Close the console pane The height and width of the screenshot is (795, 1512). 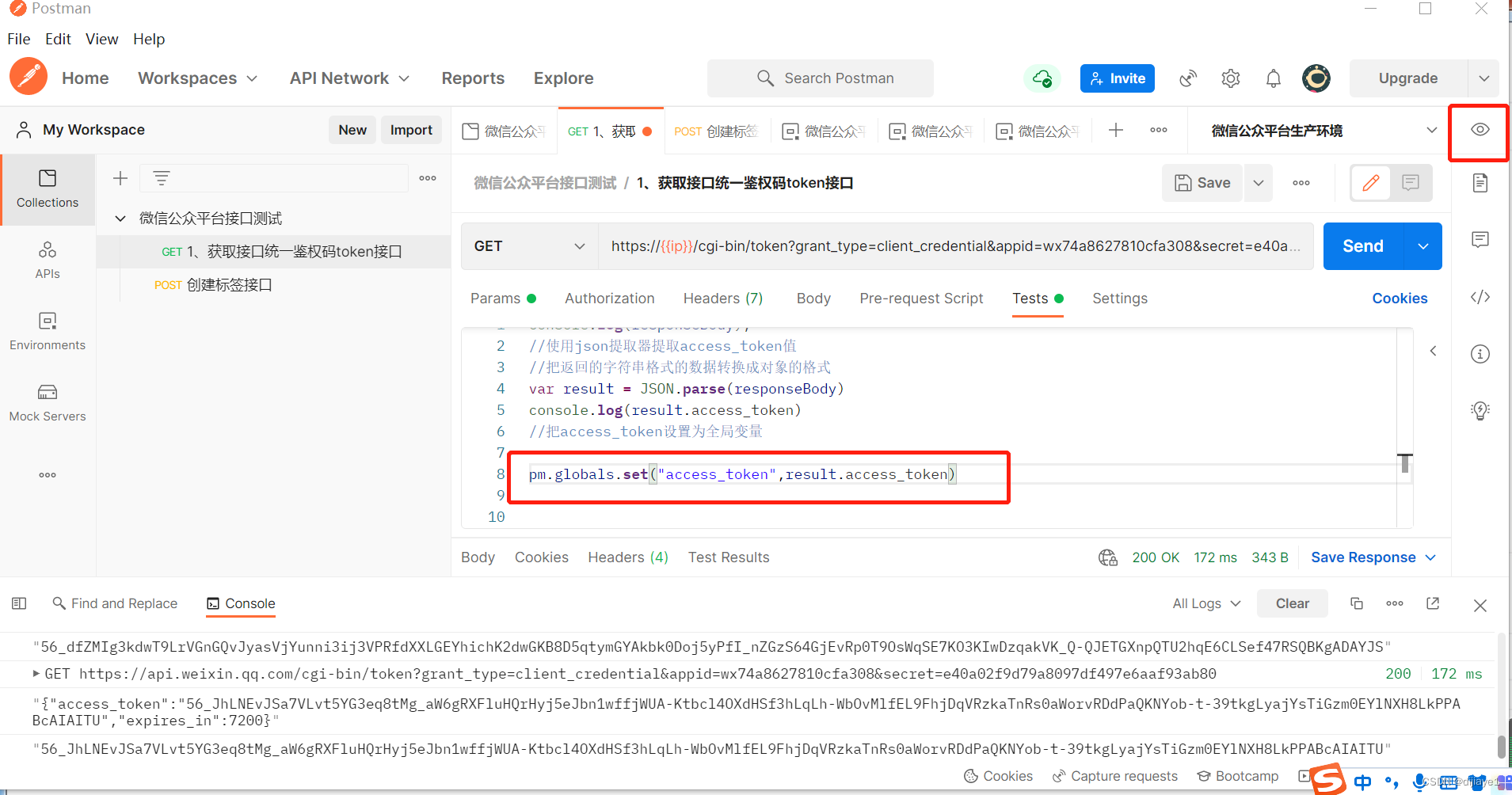[x=1480, y=605]
